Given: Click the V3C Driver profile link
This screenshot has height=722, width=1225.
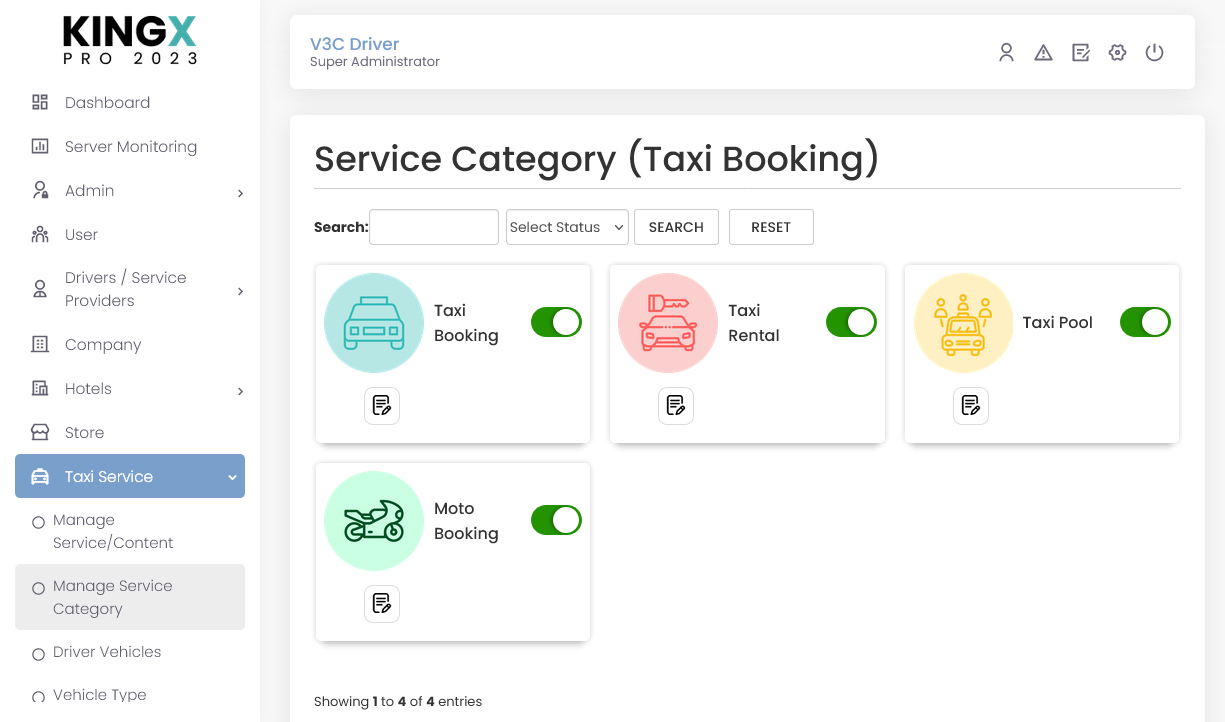Looking at the screenshot, I should point(354,44).
